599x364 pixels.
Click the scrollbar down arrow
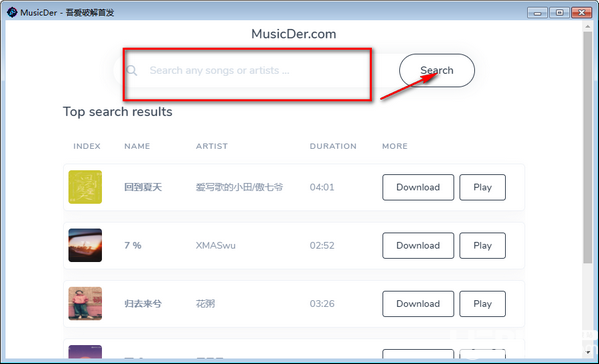pos(588,352)
